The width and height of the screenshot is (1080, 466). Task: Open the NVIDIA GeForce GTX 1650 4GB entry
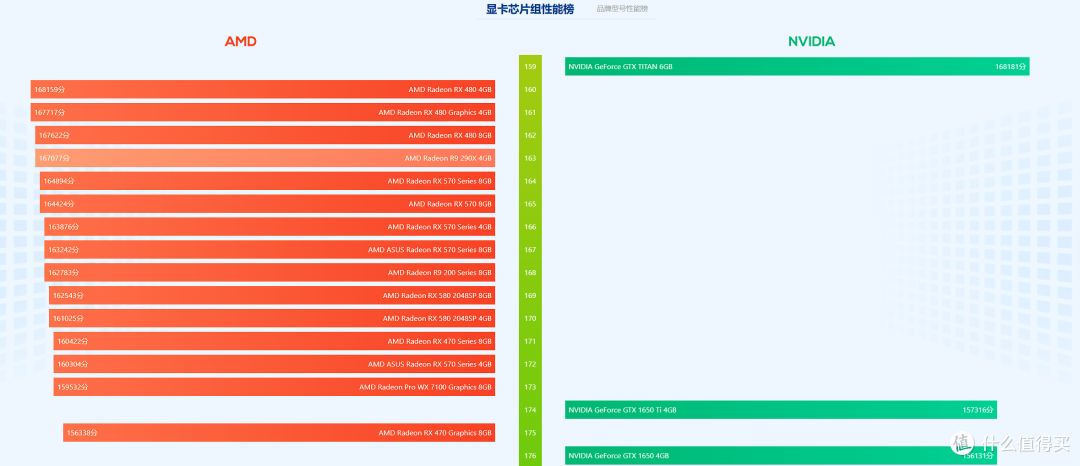pyautogui.click(x=780, y=456)
